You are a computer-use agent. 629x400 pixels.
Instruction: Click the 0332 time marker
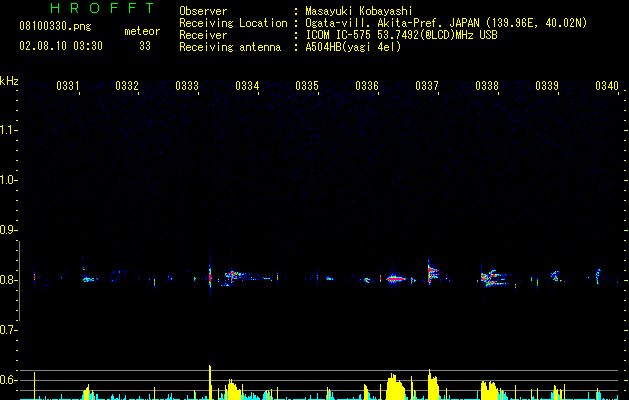127,86
